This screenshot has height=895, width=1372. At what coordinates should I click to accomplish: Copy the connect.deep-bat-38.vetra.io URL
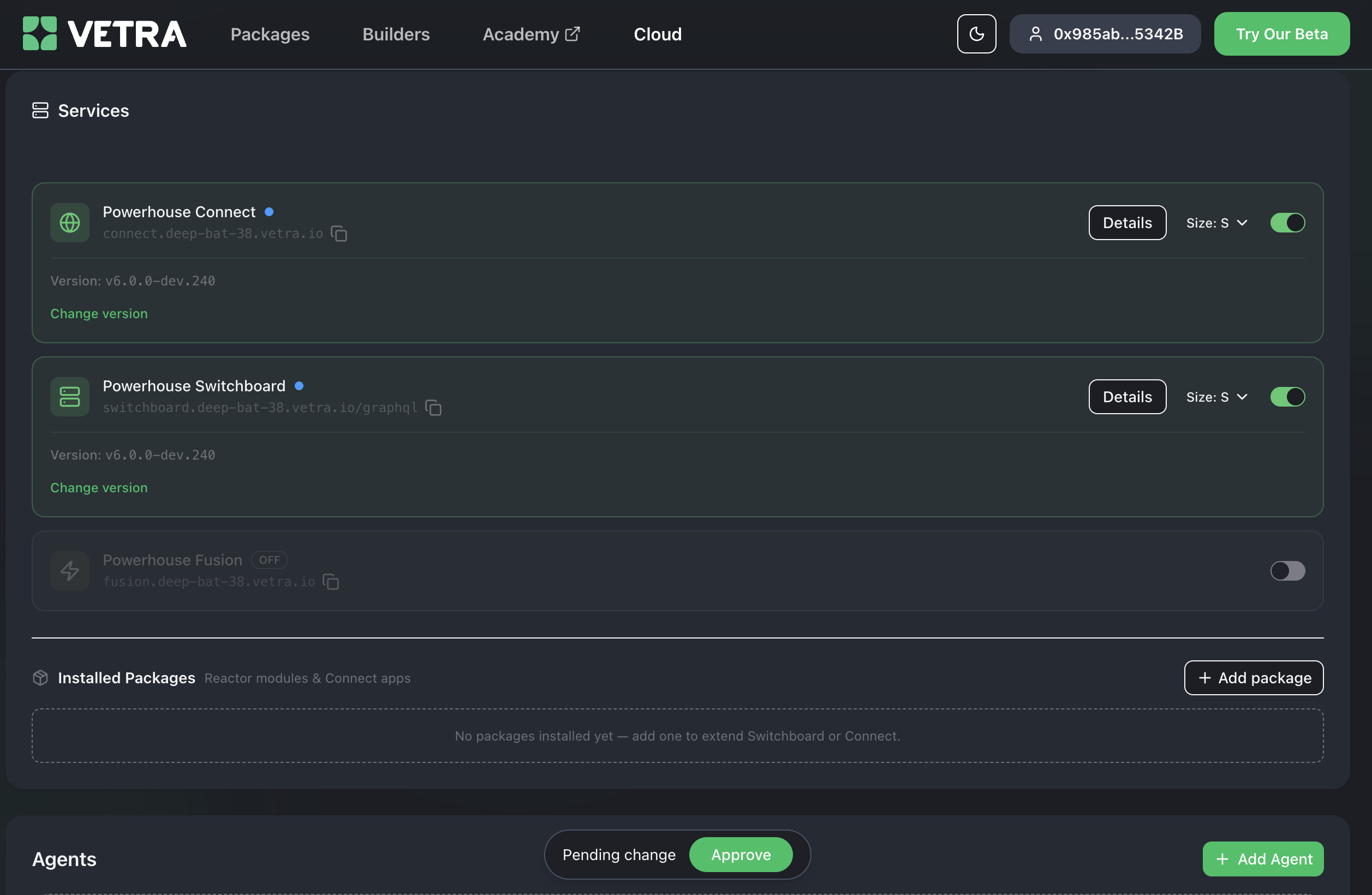(x=339, y=234)
